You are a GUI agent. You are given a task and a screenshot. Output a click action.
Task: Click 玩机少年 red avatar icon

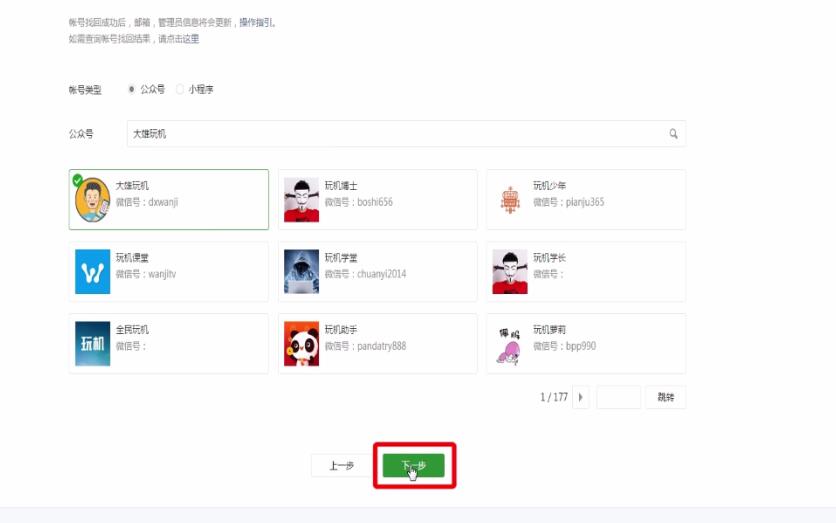[510, 200]
